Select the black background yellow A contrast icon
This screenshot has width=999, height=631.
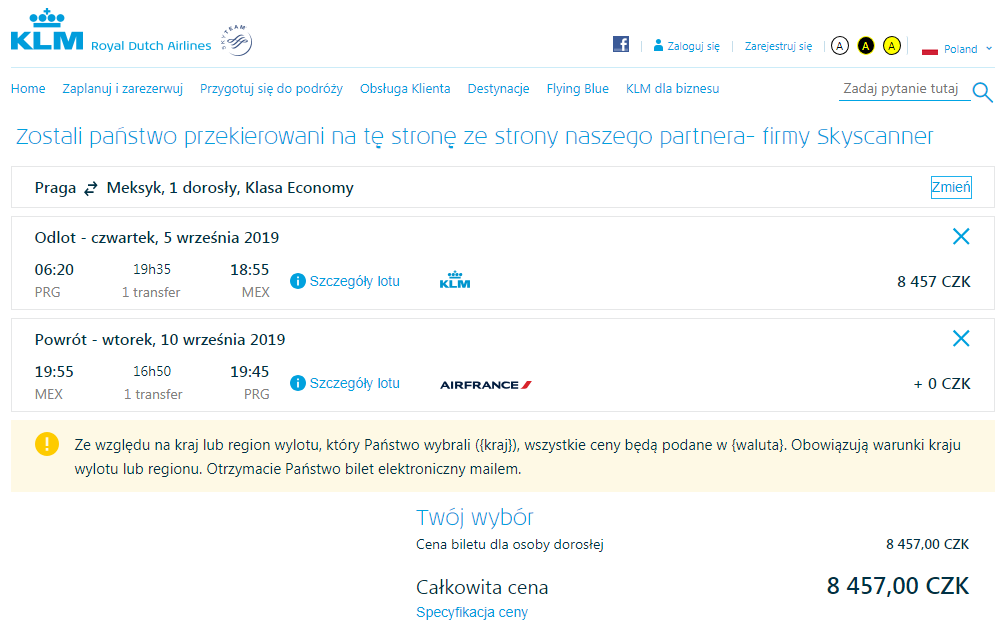(866, 46)
